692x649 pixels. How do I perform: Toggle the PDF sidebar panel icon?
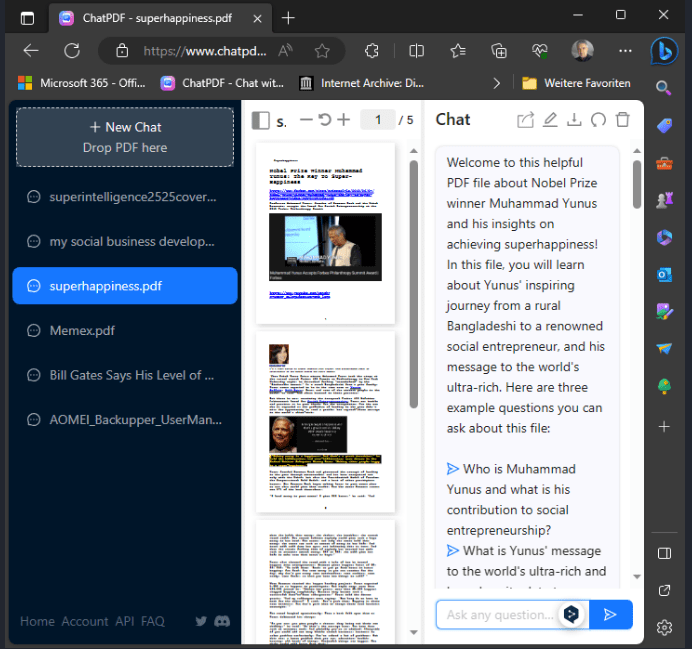pyautogui.click(x=260, y=120)
